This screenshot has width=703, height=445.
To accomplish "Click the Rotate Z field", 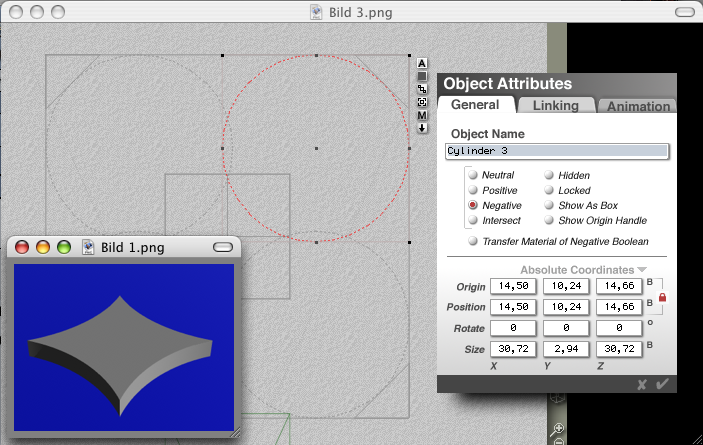I will [619, 328].
